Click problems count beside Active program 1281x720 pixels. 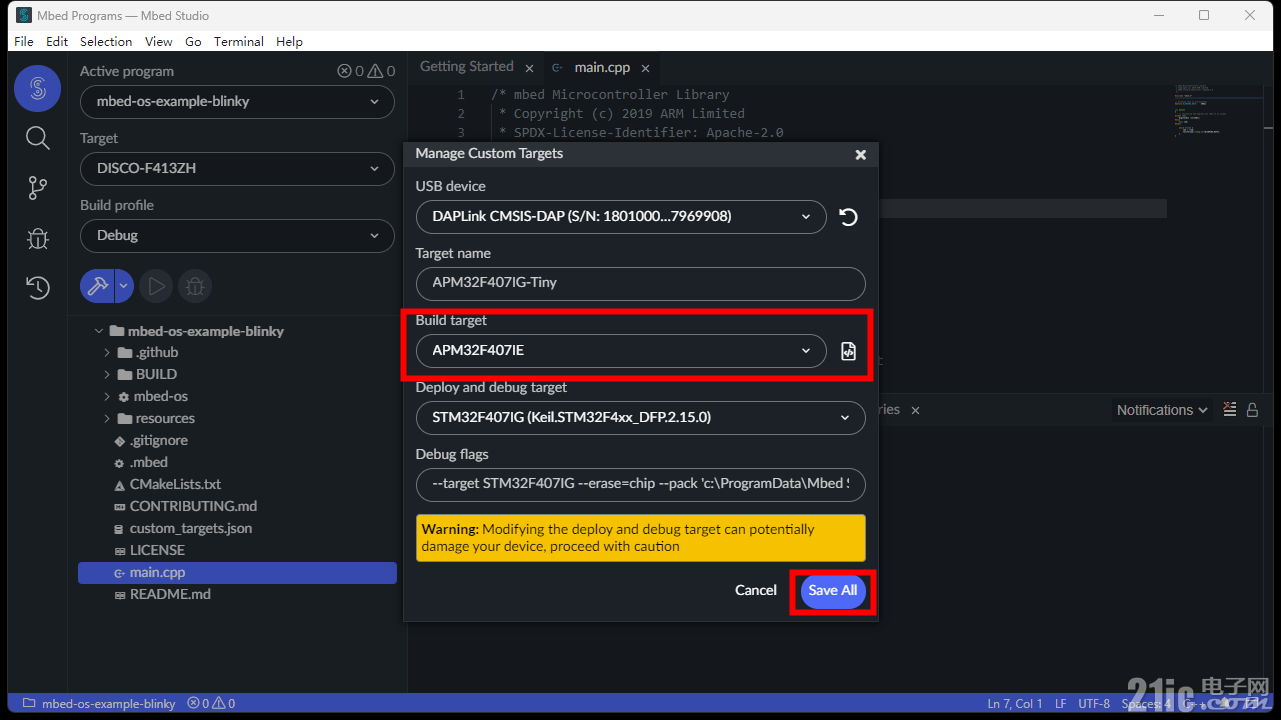click(x=366, y=71)
